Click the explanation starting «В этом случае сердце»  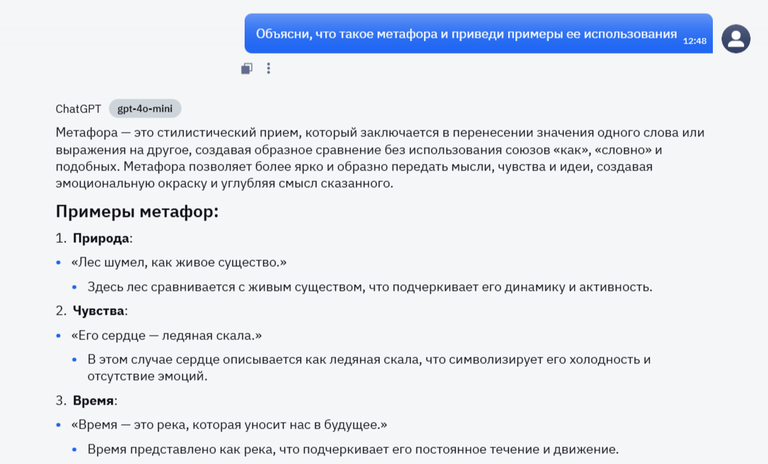[x=369, y=368]
